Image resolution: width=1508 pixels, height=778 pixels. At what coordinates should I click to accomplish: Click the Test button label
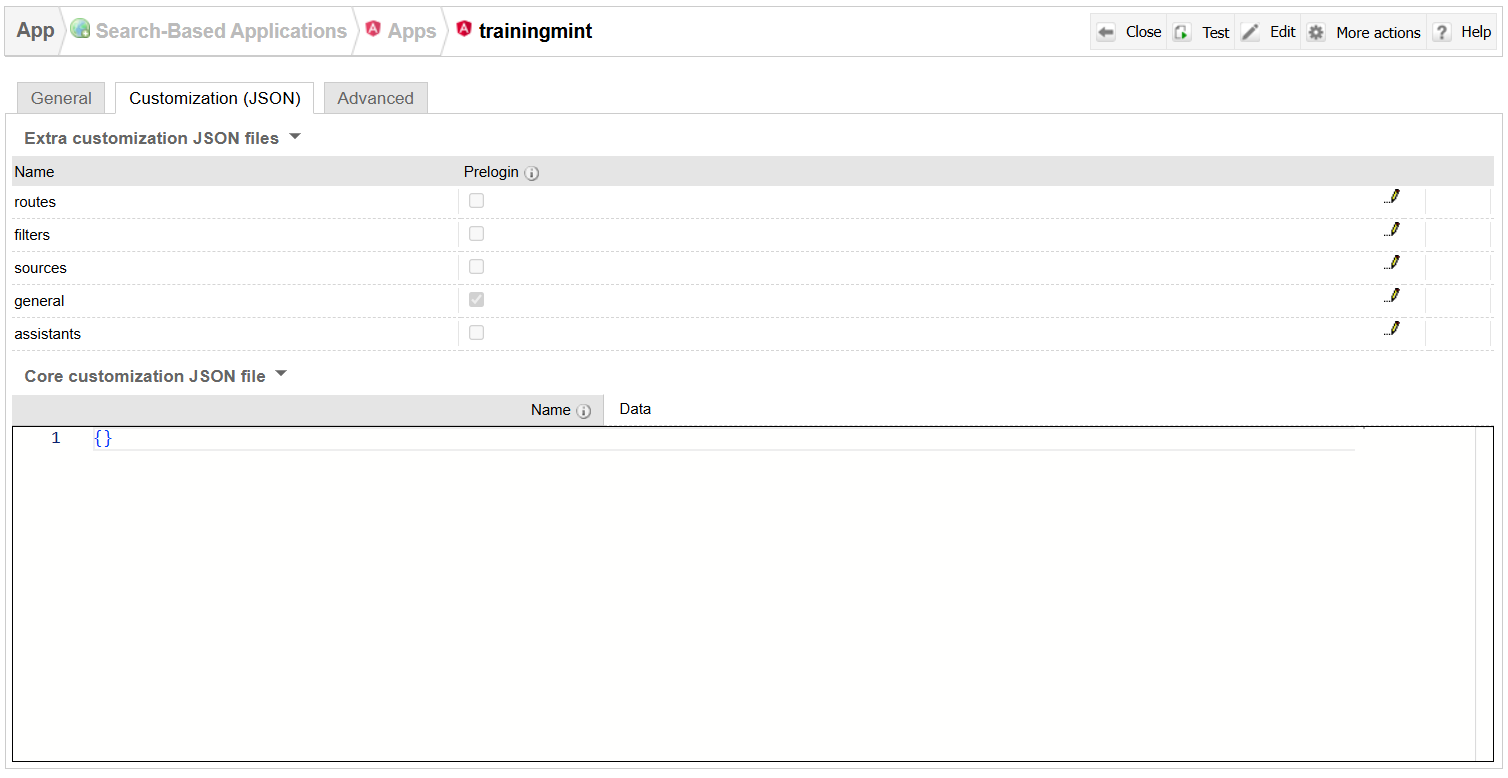[1215, 33]
